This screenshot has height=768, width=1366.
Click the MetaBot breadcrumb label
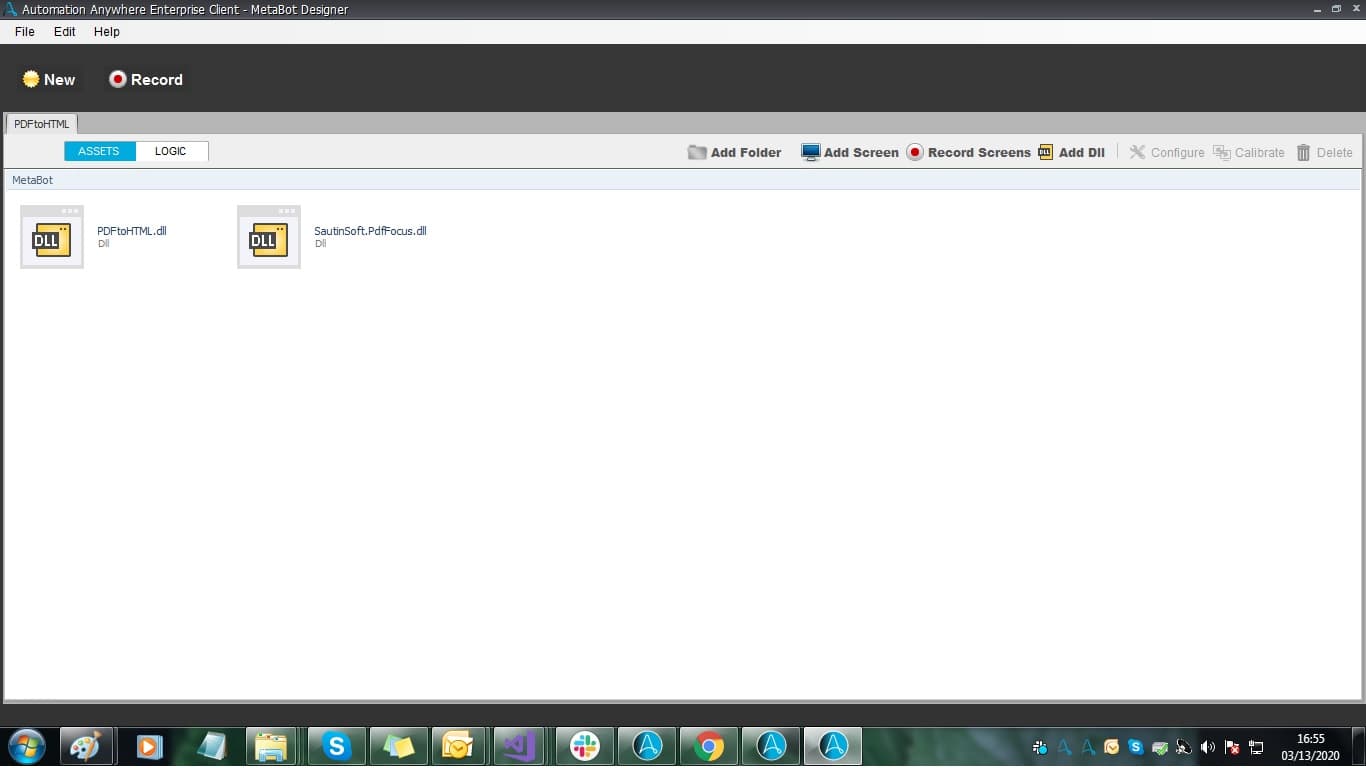tap(32, 180)
